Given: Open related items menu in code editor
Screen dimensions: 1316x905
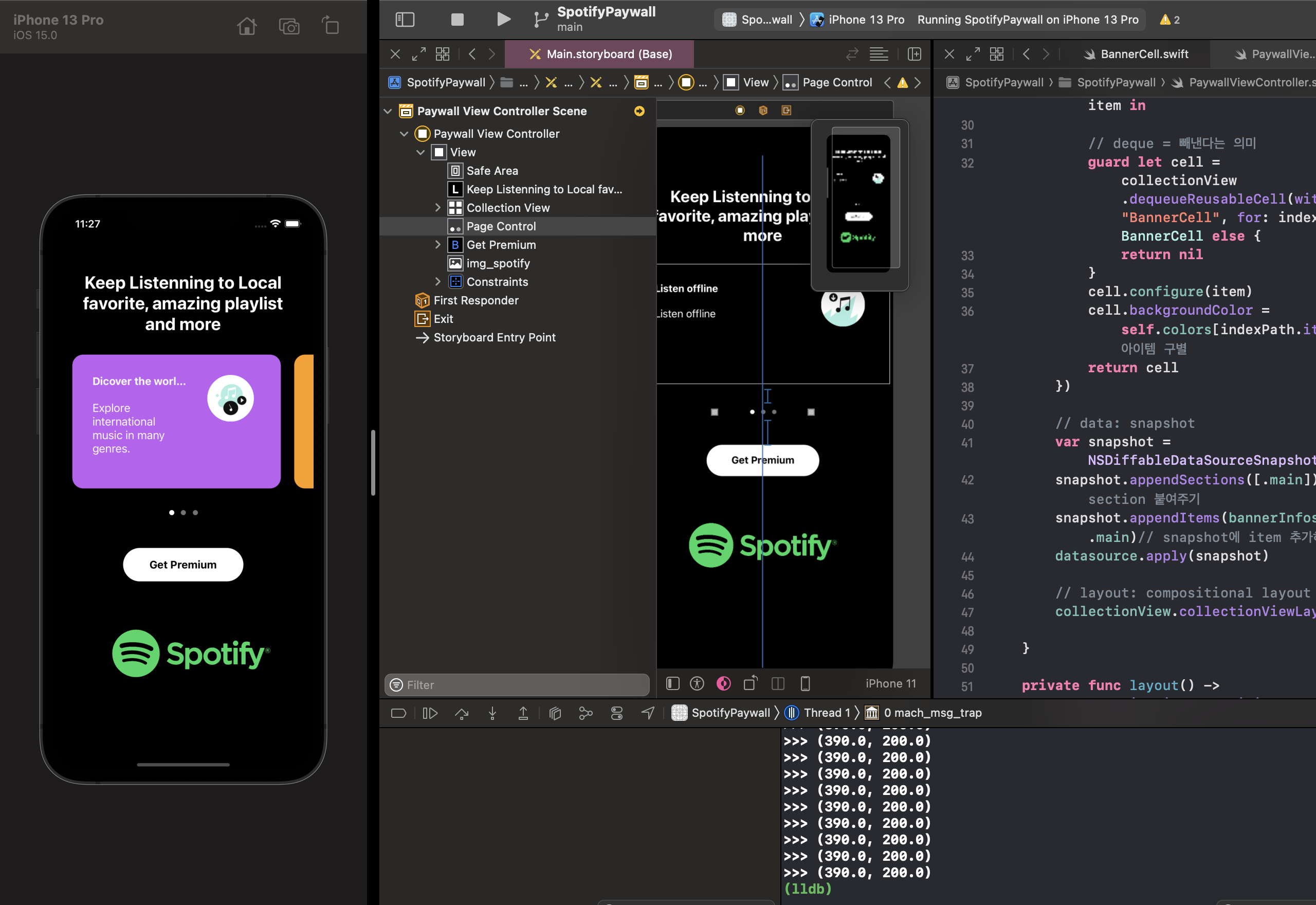Looking at the screenshot, I should (x=996, y=54).
